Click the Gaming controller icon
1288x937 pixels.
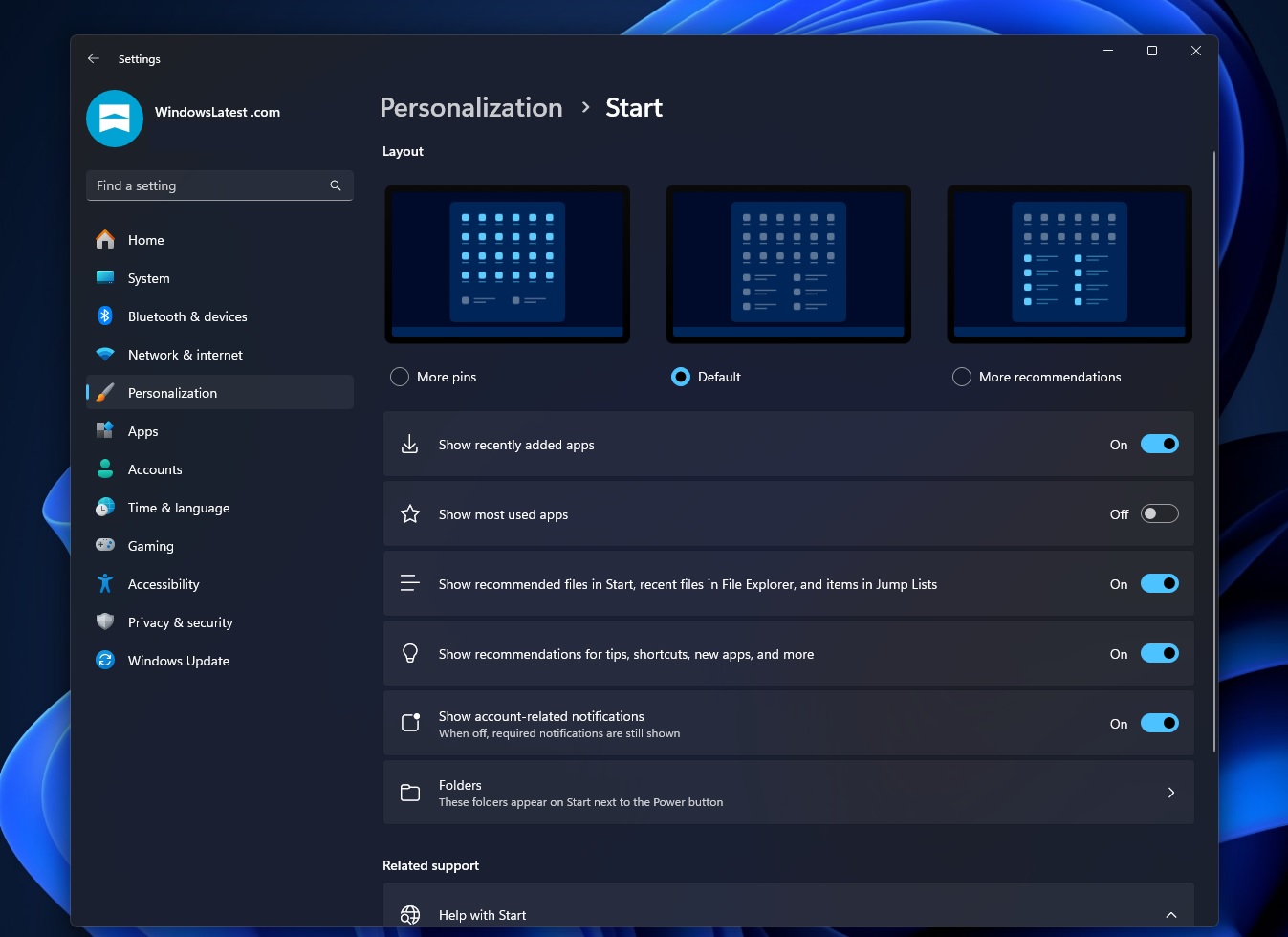[105, 545]
